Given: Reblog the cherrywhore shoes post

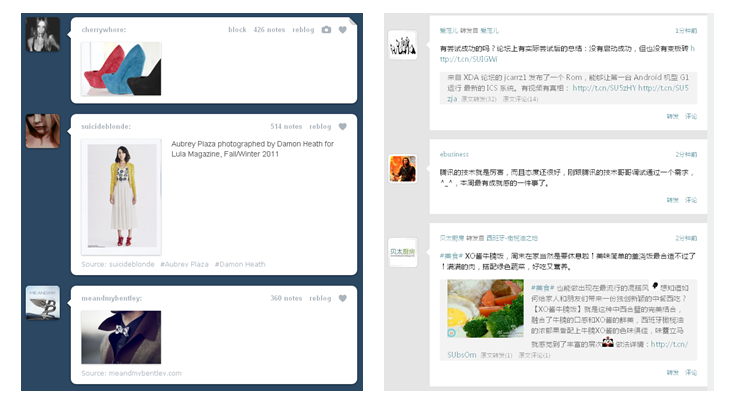Looking at the screenshot, I should tap(303, 30).
